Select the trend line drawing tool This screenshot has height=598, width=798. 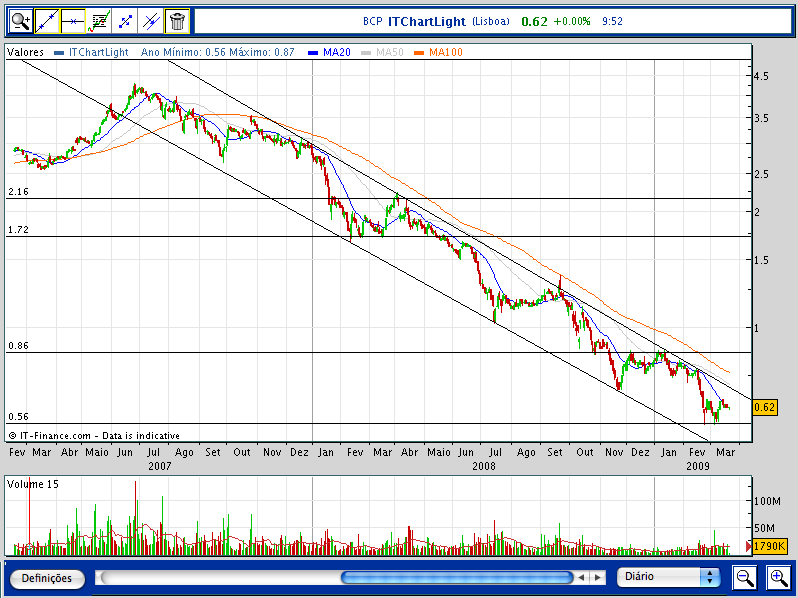pyautogui.click(x=47, y=21)
